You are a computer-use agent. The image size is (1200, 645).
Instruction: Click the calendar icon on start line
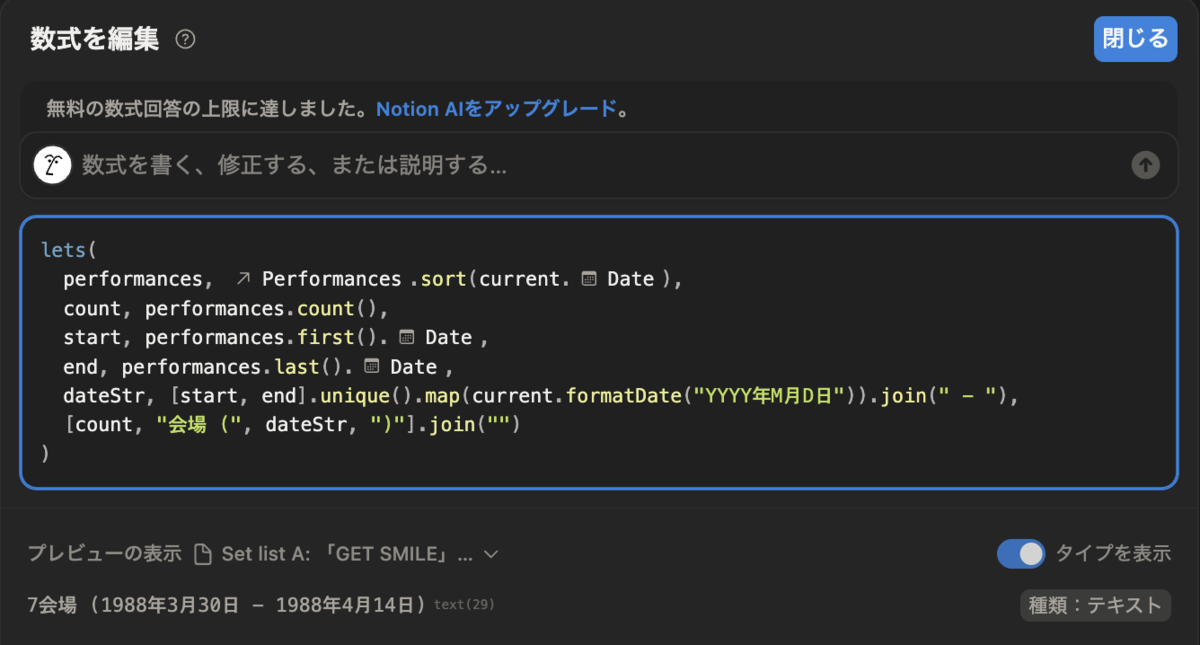407,337
